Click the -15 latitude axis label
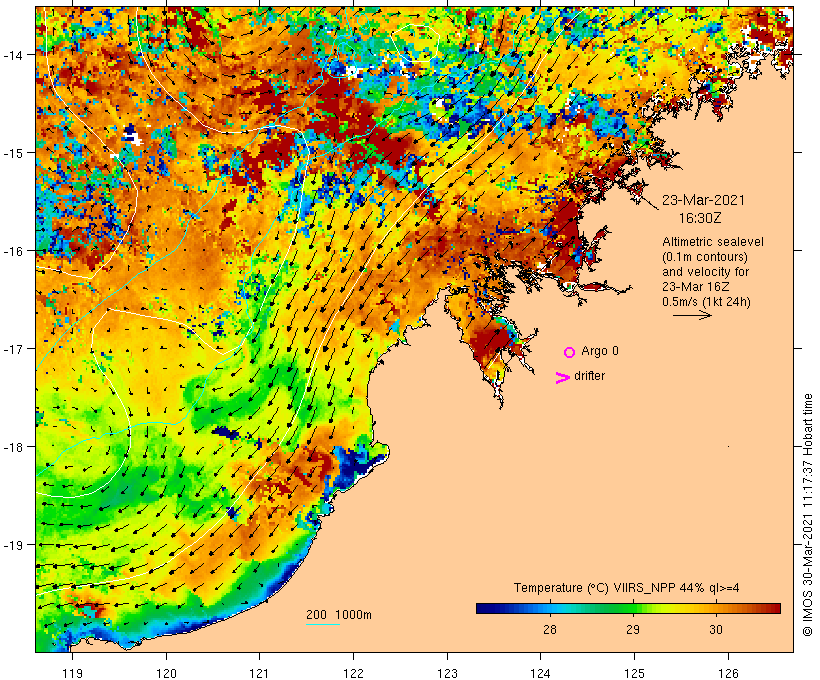 [13, 153]
